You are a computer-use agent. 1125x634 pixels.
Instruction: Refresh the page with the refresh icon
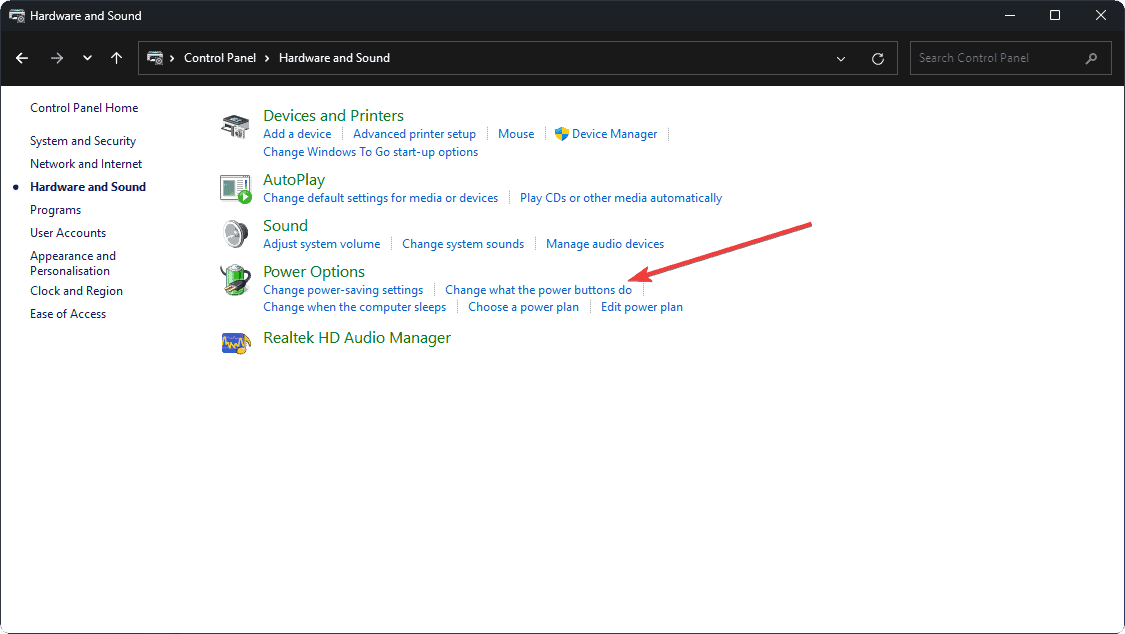point(878,58)
